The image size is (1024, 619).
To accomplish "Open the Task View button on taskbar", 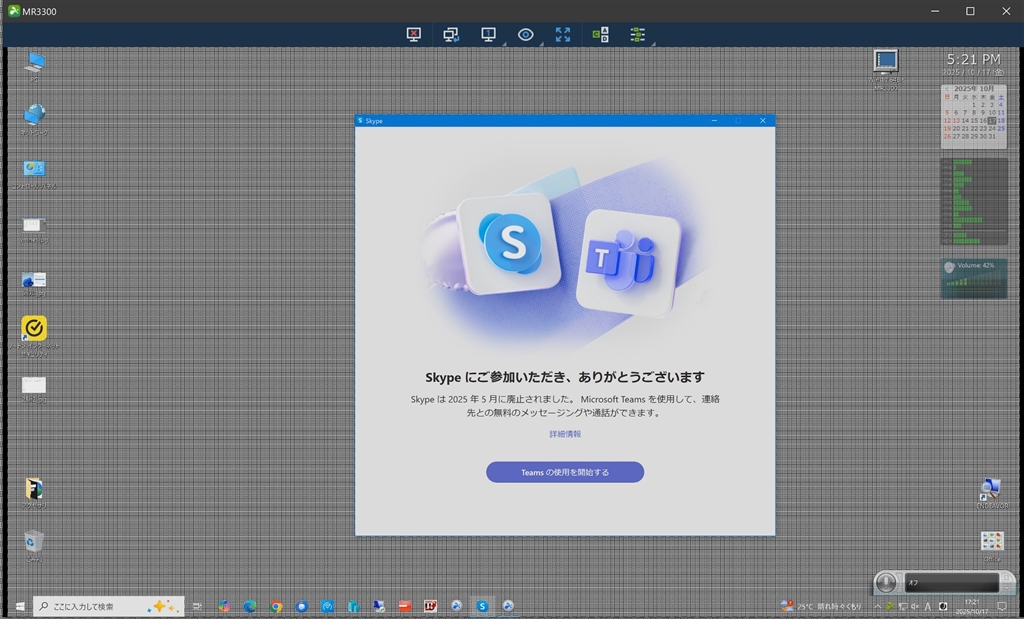I will [x=198, y=606].
